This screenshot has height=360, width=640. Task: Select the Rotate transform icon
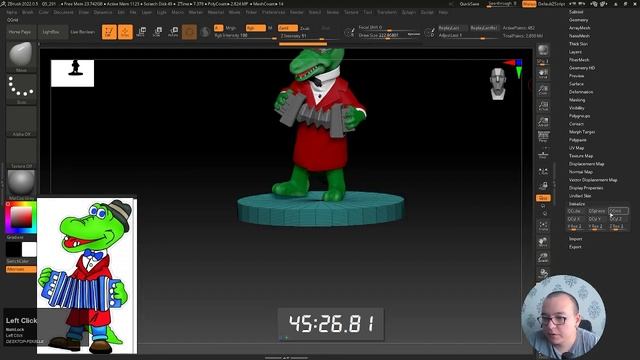coord(173,32)
